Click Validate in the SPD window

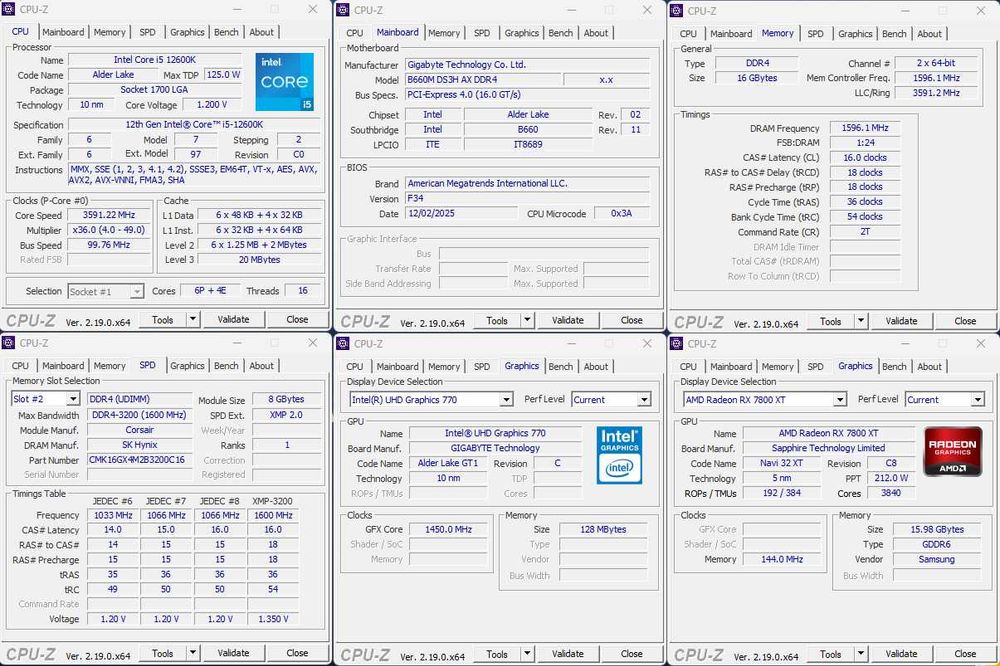(233, 653)
